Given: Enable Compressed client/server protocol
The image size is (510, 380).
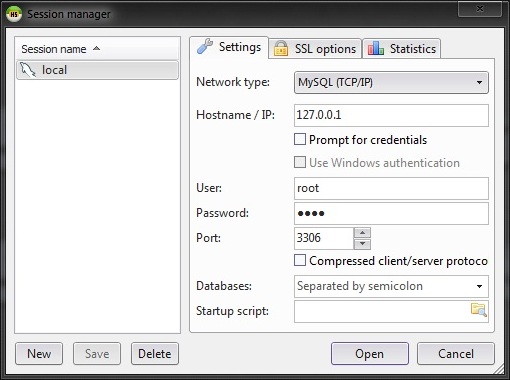Looking at the screenshot, I should [300, 260].
